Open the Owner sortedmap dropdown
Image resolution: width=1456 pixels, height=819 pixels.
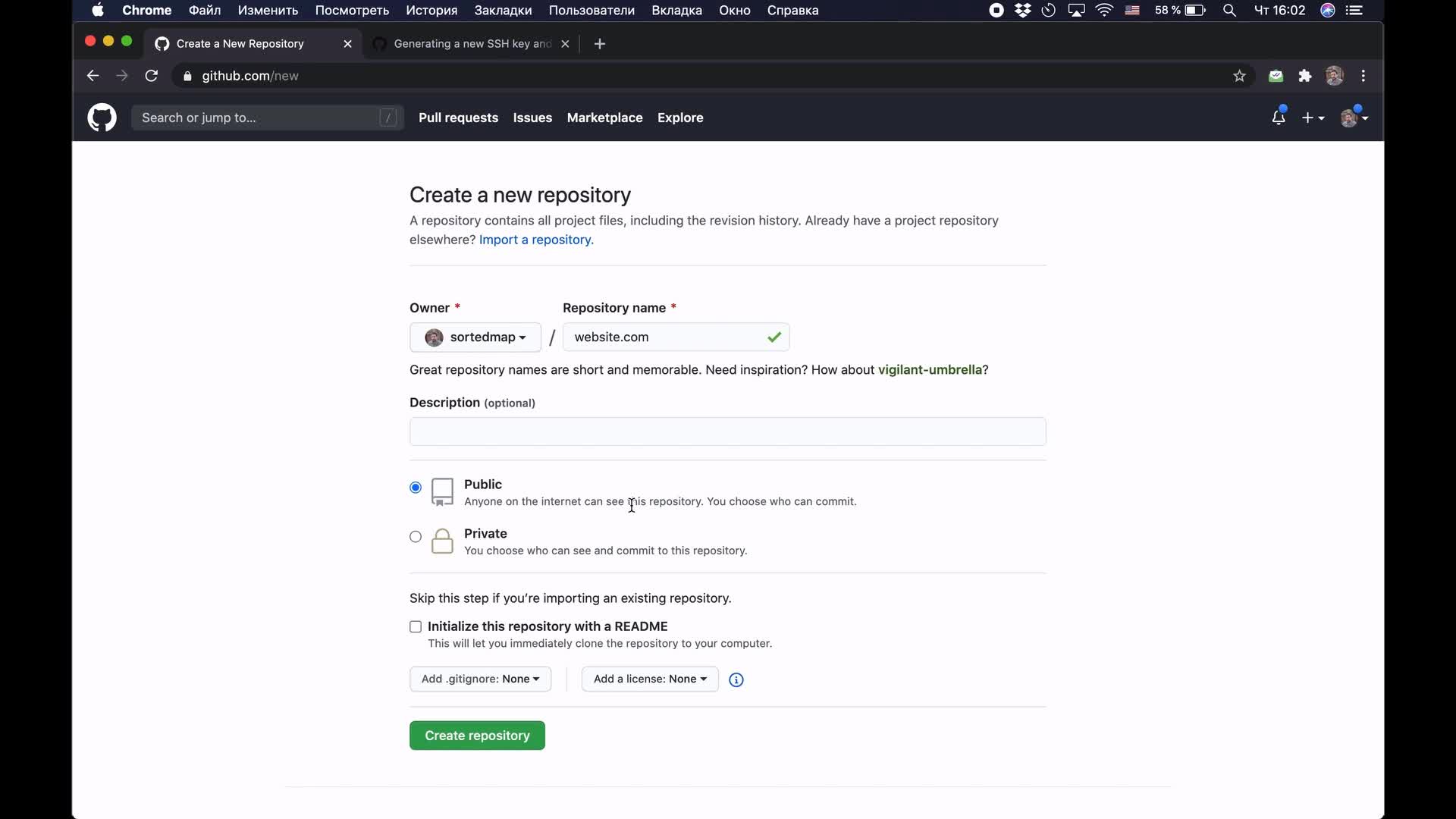pos(475,337)
